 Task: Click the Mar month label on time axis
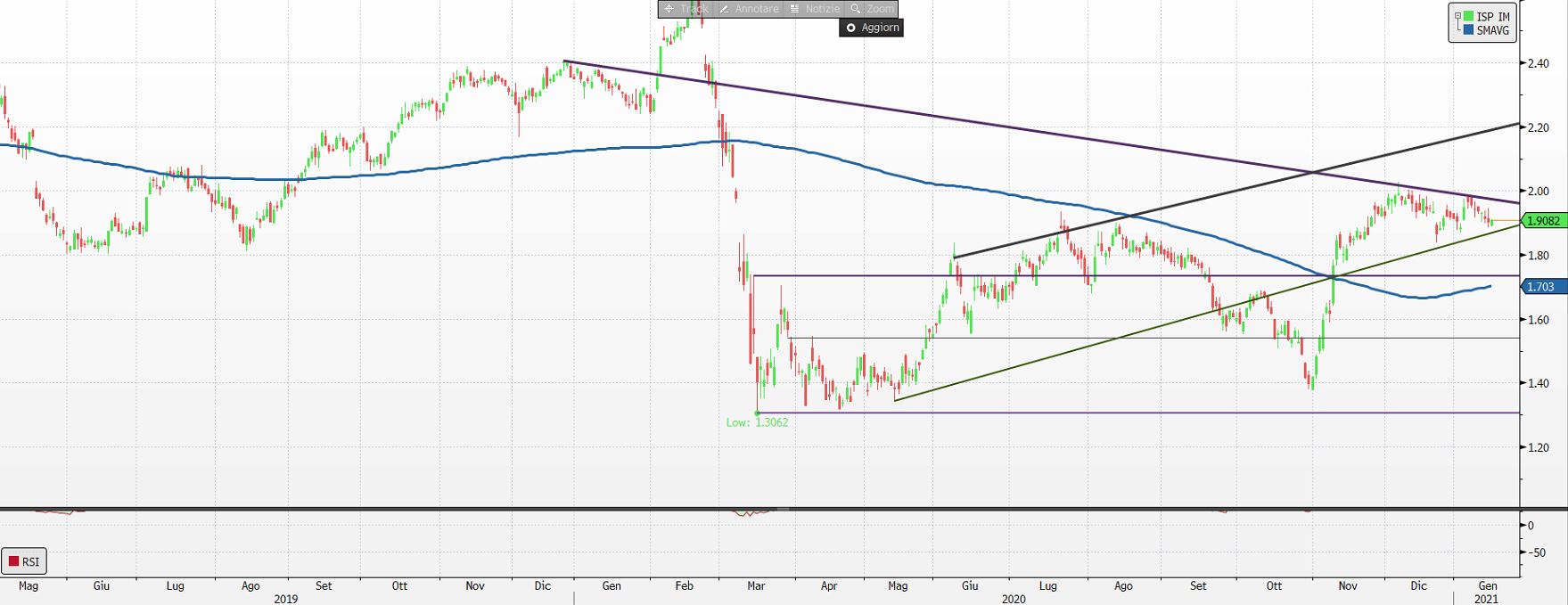[x=756, y=585]
